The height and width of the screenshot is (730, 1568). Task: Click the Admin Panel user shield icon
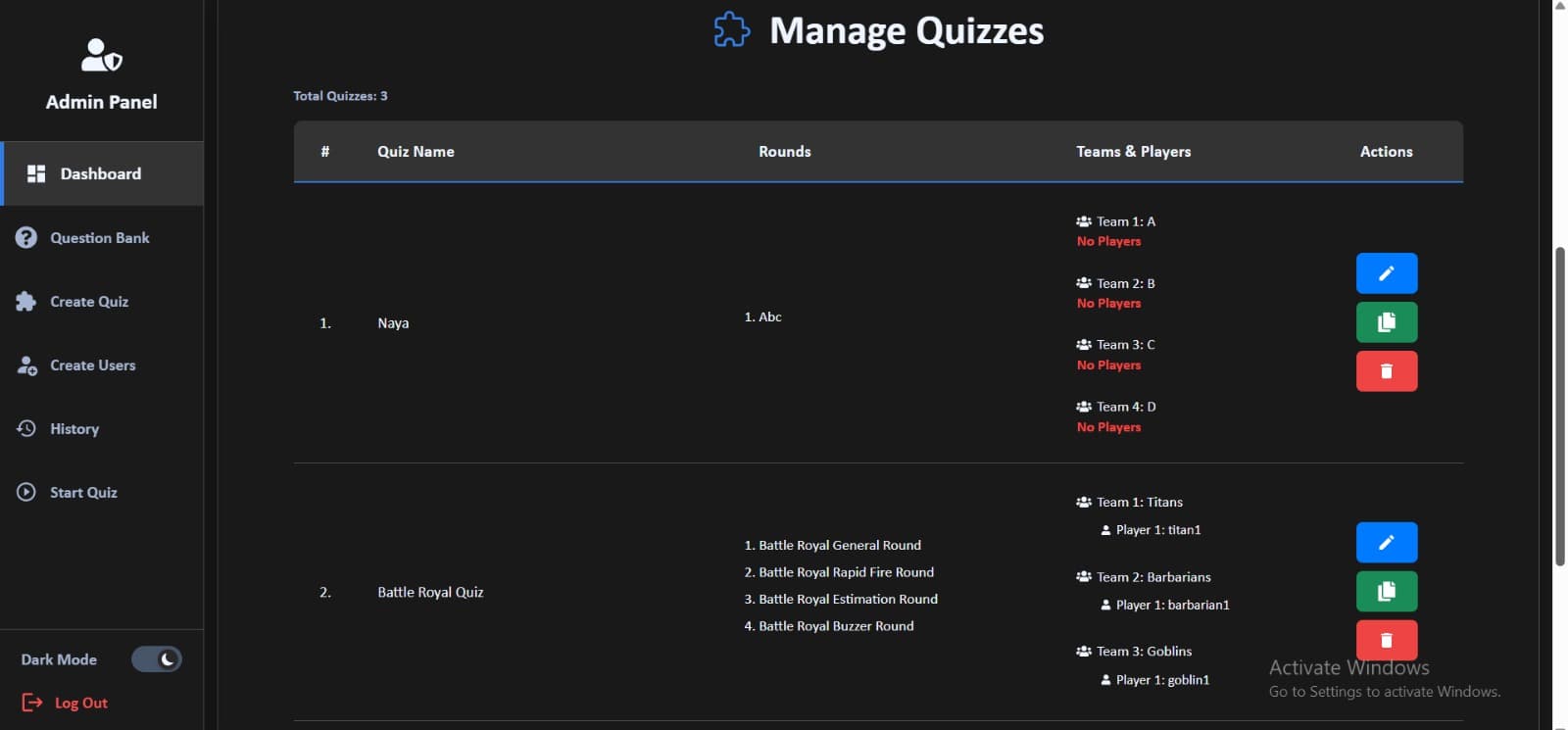[x=101, y=56]
